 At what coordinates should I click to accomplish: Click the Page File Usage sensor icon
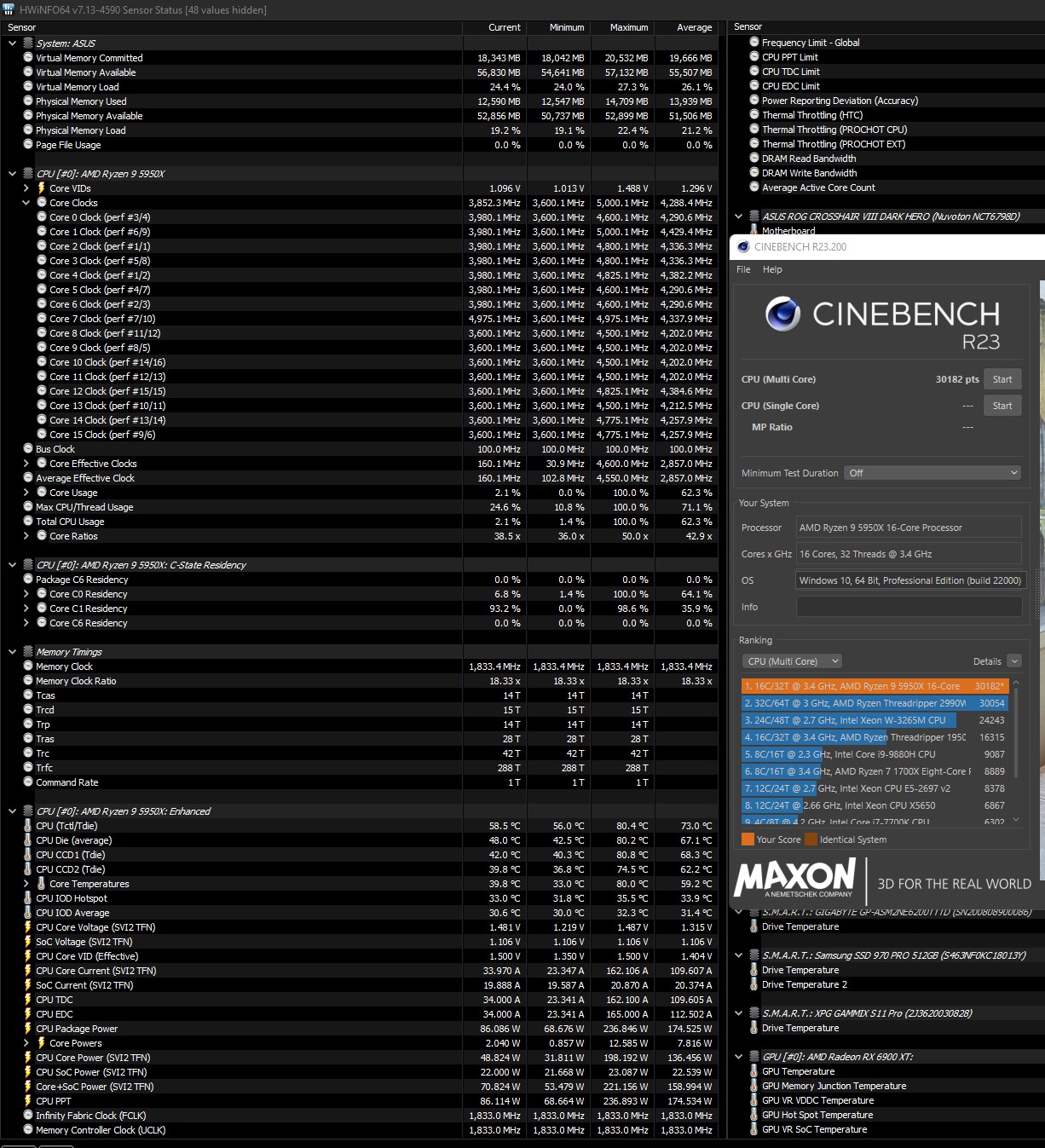[x=28, y=145]
